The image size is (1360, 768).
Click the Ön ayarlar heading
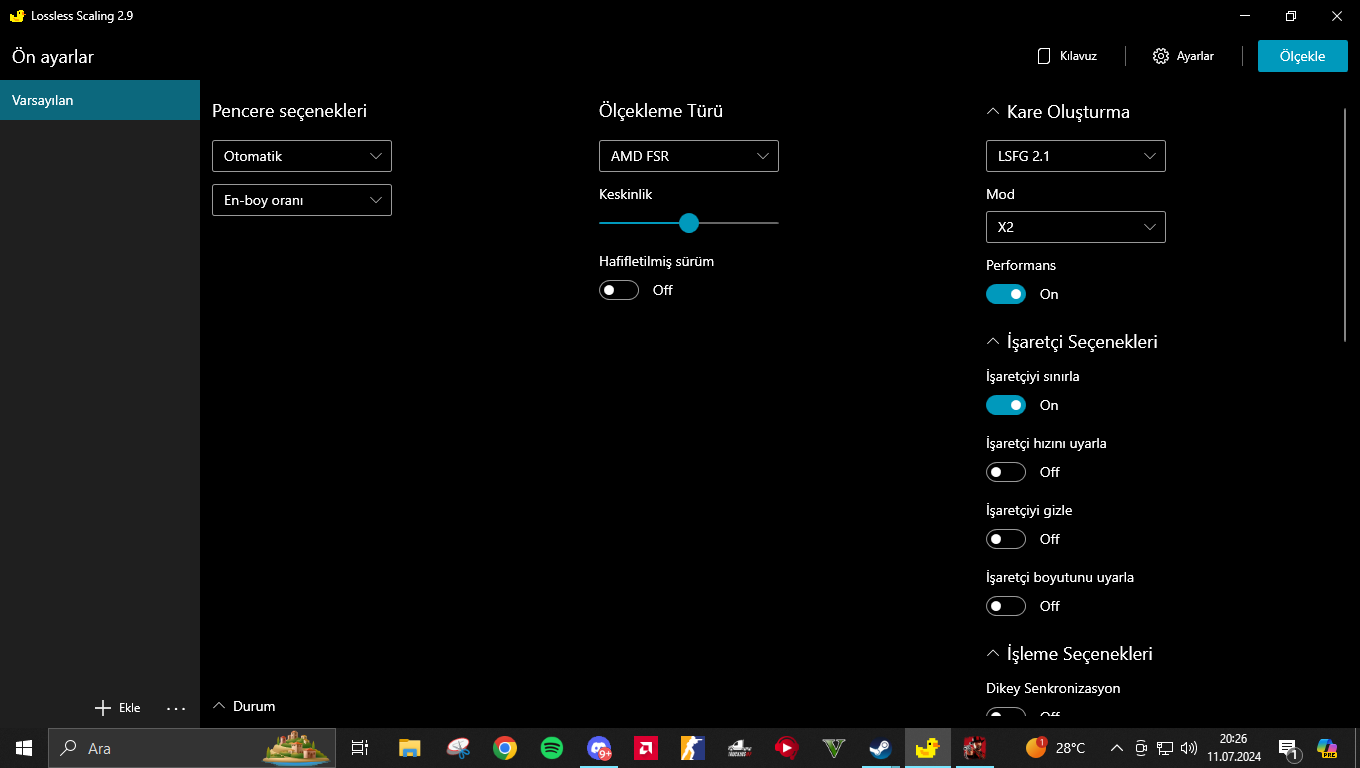(53, 57)
